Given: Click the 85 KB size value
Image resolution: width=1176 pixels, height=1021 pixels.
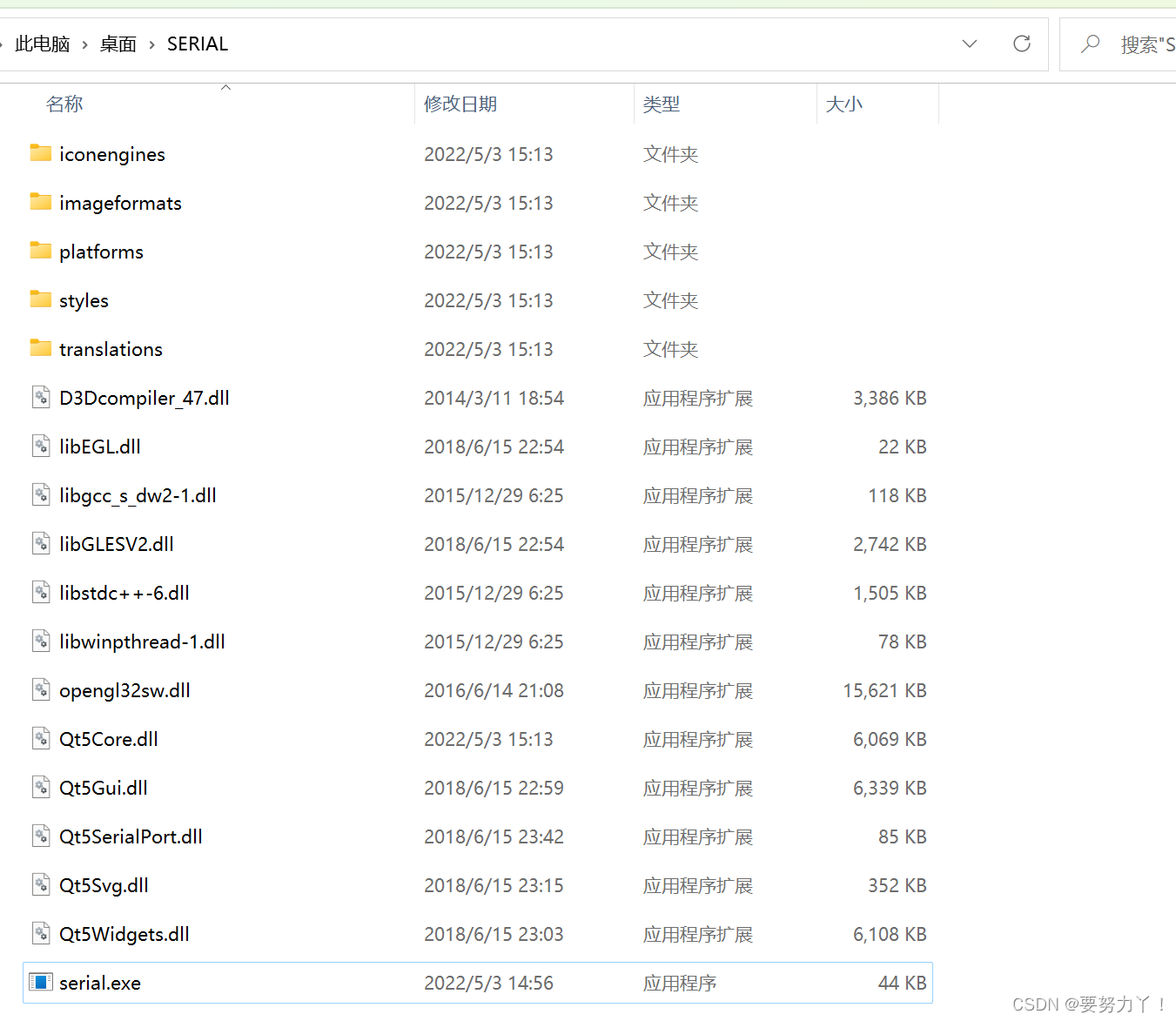Looking at the screenshot, I should click(903, 836).
